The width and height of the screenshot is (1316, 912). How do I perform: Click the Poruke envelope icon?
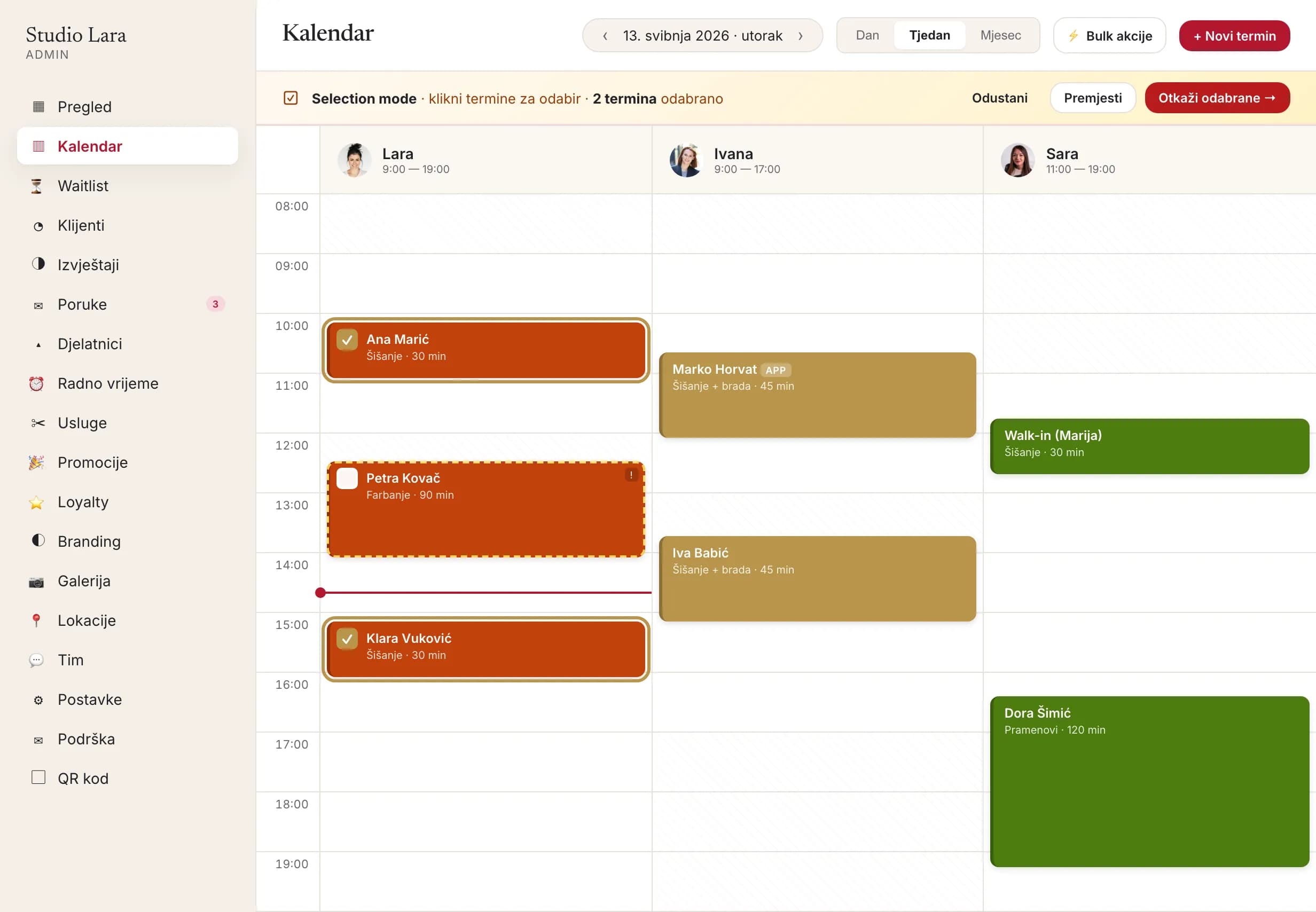pyautogui.click(x=38, y=306)
